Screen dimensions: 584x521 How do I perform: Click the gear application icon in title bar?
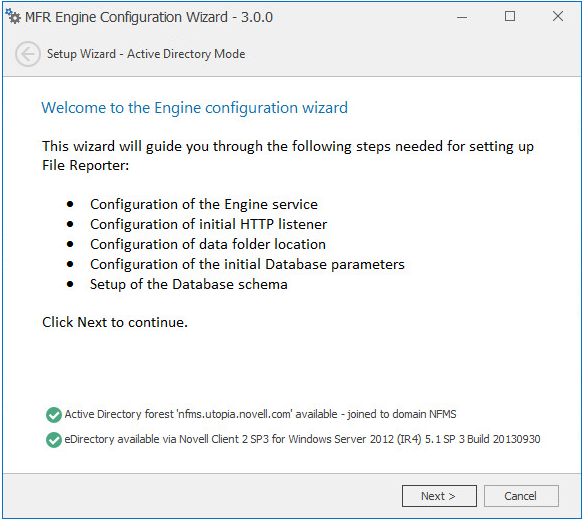(13, 16)
